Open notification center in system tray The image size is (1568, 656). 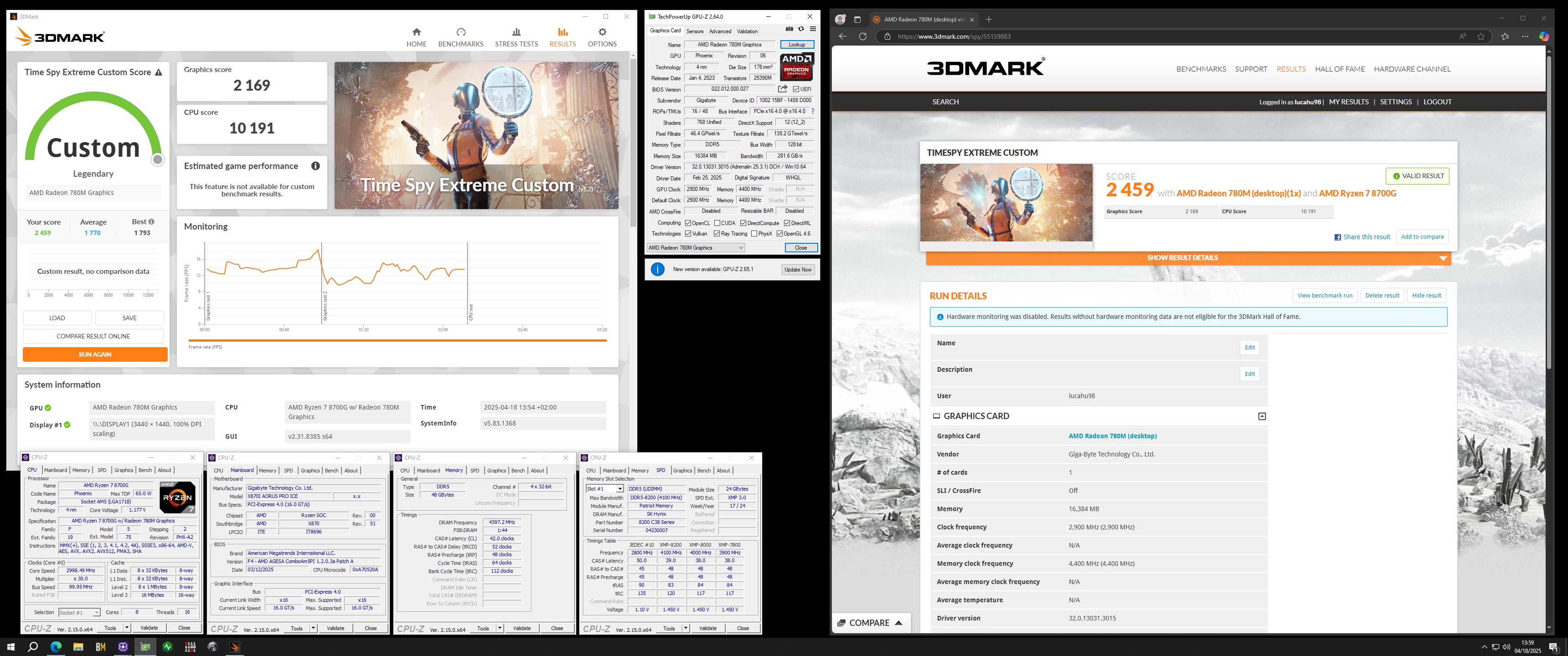[x=1553, y=647]
